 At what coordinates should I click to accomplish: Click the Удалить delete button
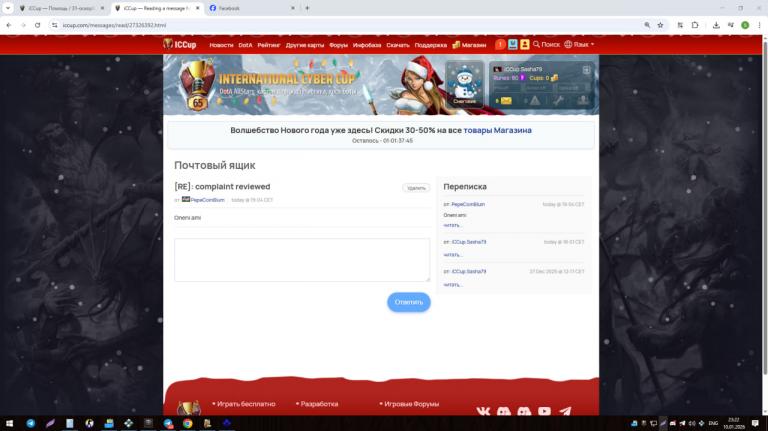click(416, 188)
